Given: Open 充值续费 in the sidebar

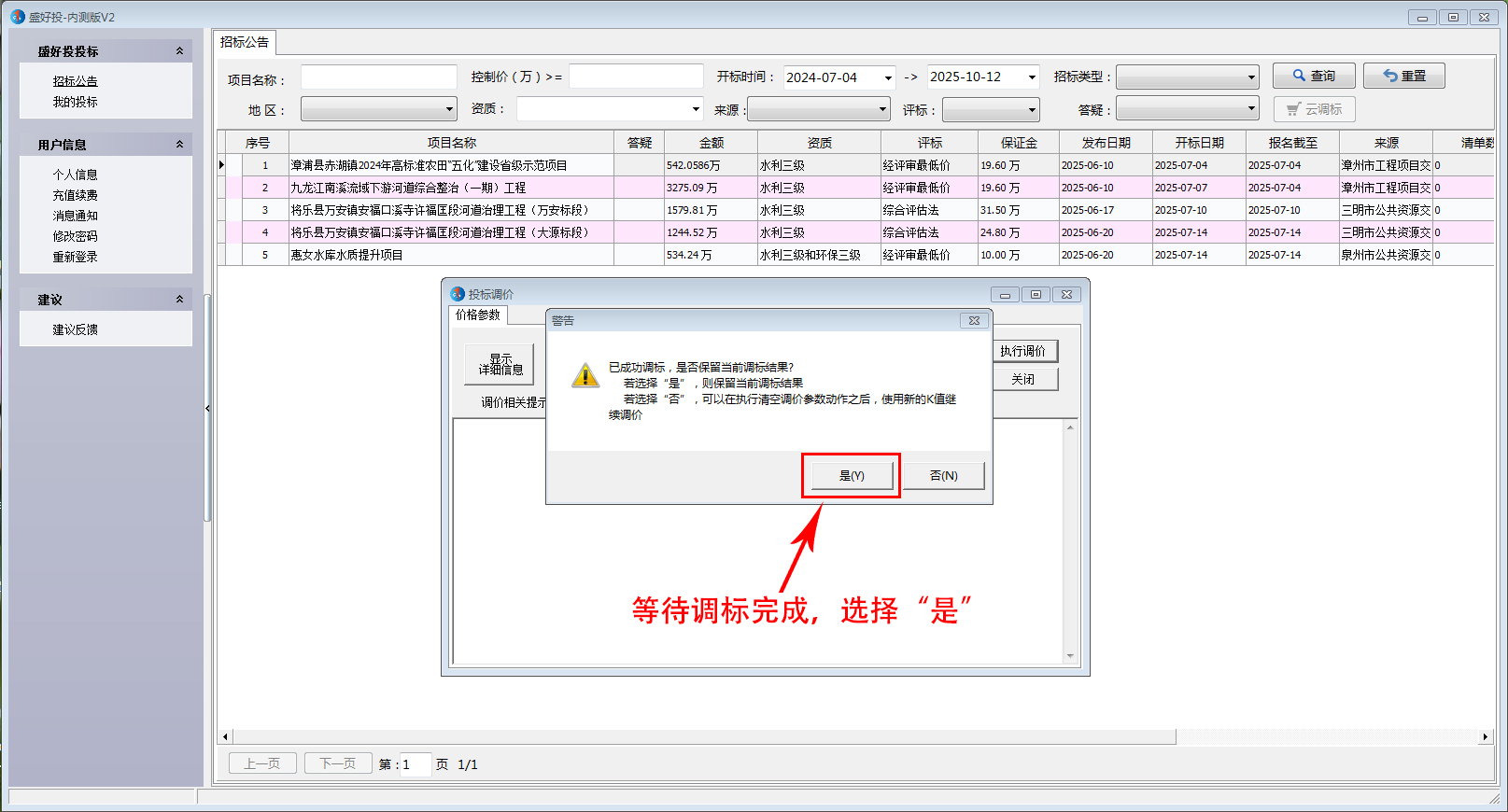Looking at the screenshot, I should tap(75, 195).
